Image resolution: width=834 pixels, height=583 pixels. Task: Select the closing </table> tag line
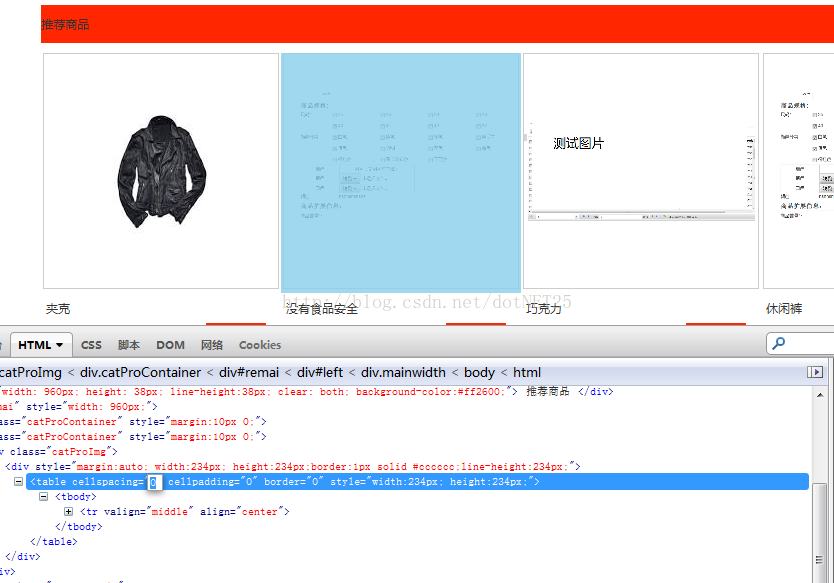[54, 541]
